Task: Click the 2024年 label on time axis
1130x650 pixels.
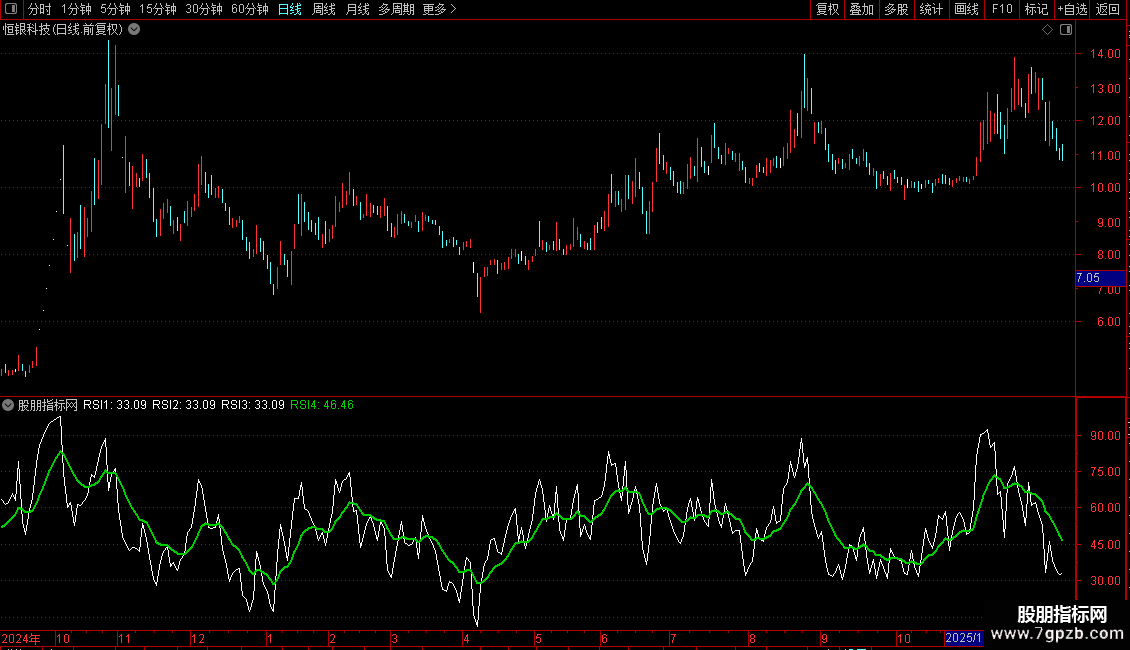Action: [x=21, y=638]
